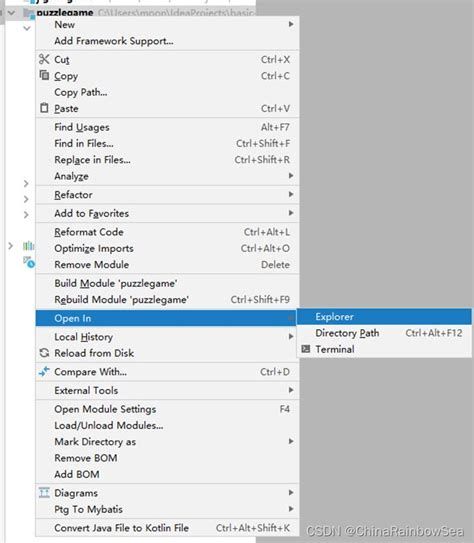Click the puzzlegame module folder icon

[x=28, y=13]
